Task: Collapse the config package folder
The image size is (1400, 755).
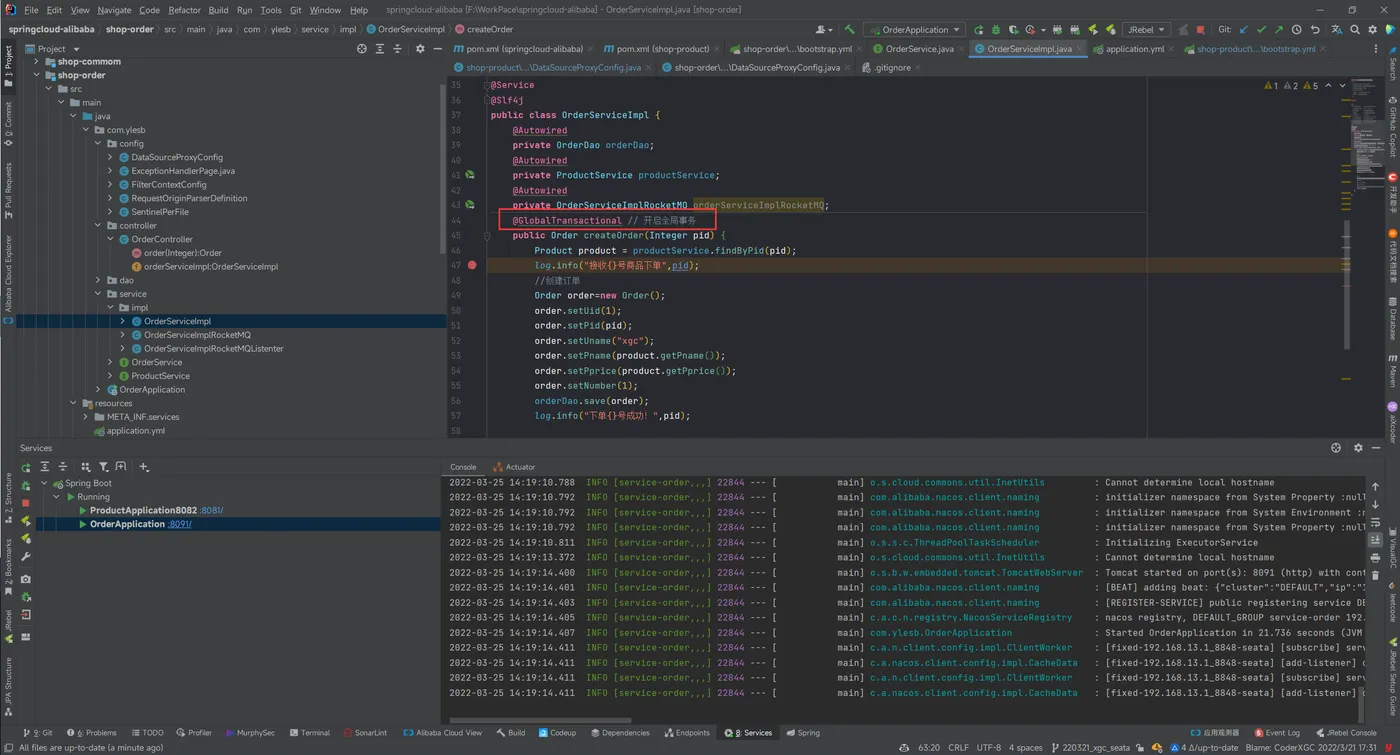Action: click(x=98, y=144)
